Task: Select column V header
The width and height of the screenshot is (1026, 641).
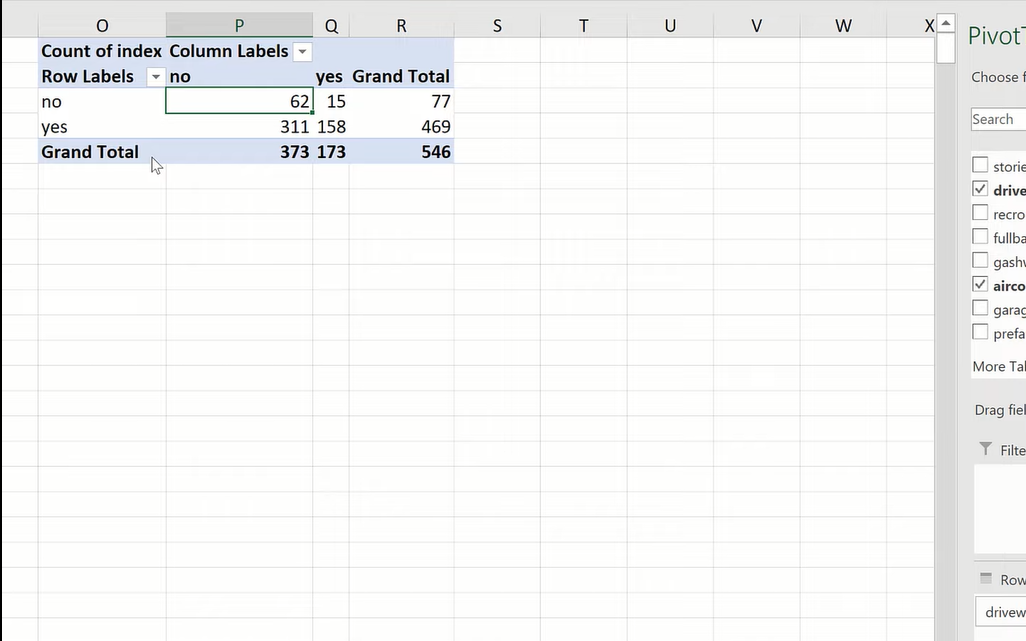Action: (x=756, y=26)
